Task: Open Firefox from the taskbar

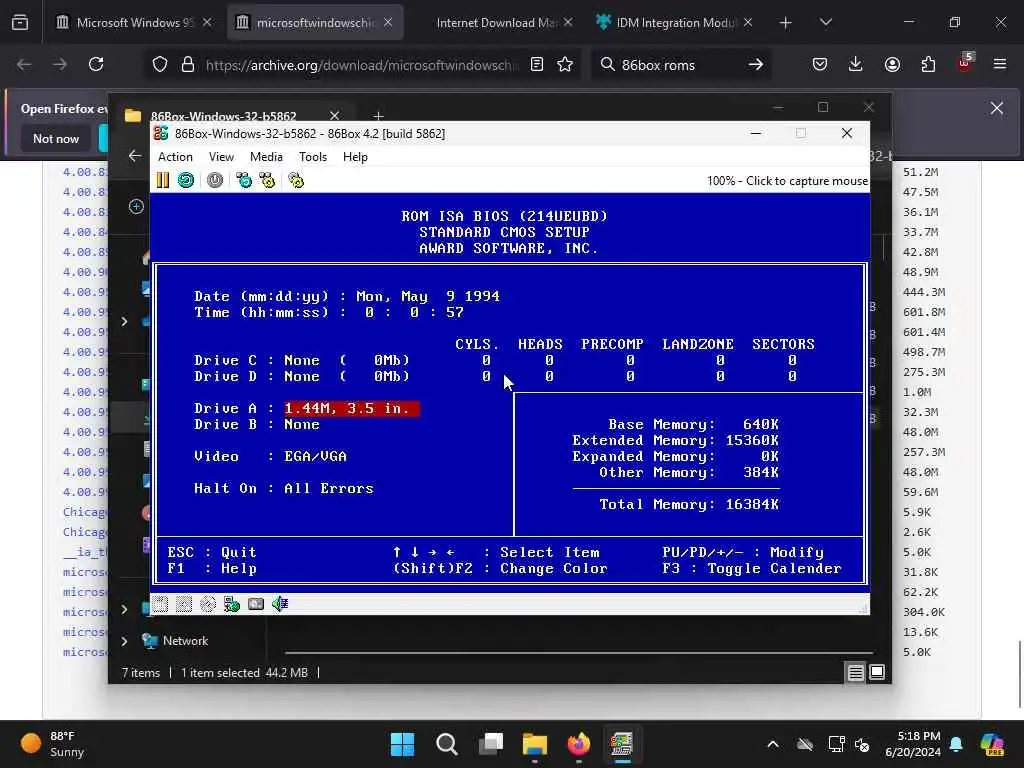Action: pos(578,744)
